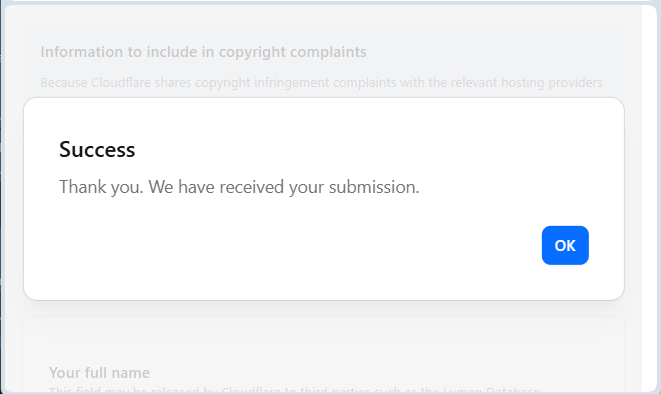Click 'hosting providers' ending the dimmed paragraph
The image size is (661, 394).
click(x=551, y=82)
